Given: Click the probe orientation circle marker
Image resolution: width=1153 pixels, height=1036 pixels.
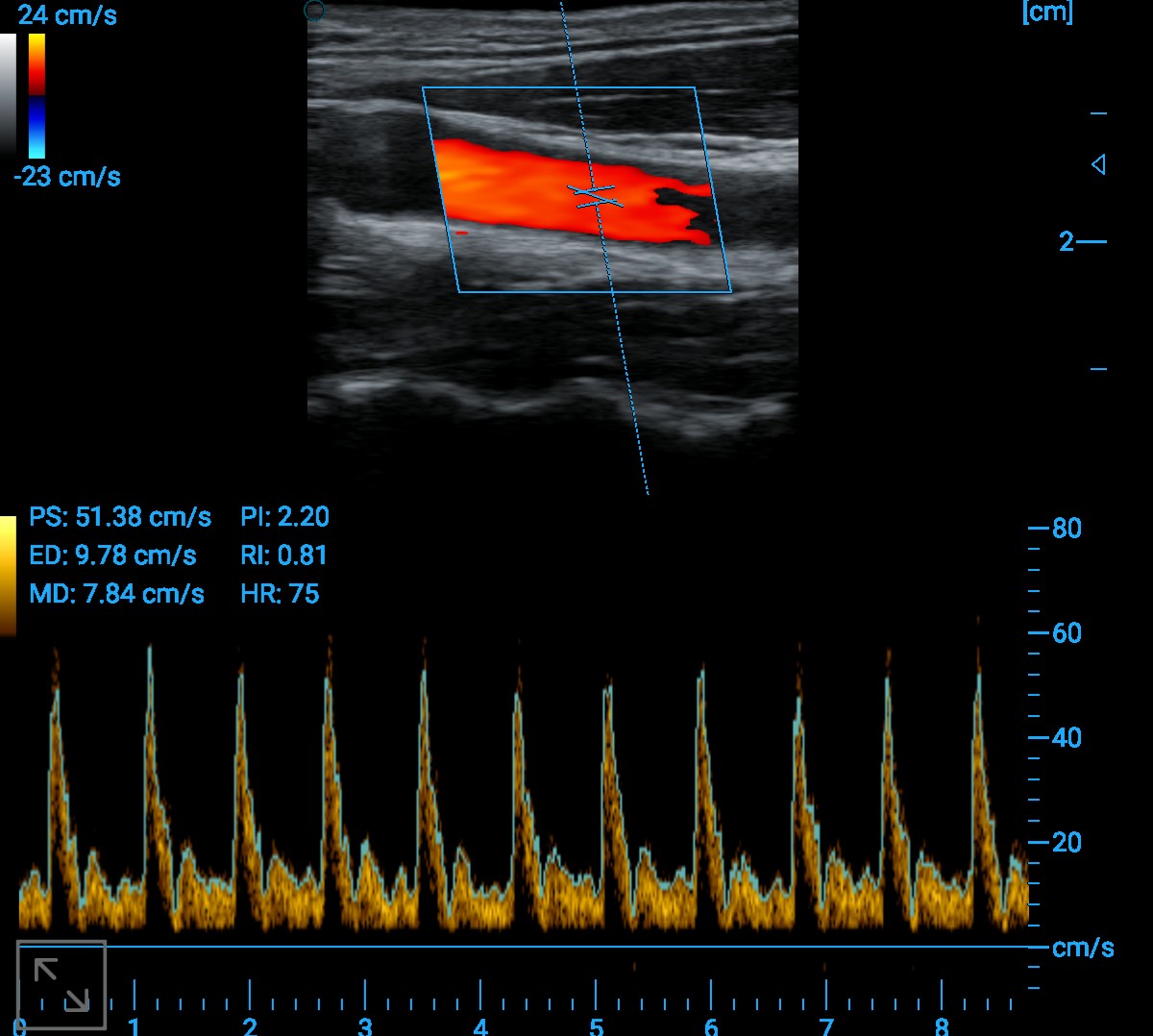Looking at the screenshot, I should click(x=314, y=11).
